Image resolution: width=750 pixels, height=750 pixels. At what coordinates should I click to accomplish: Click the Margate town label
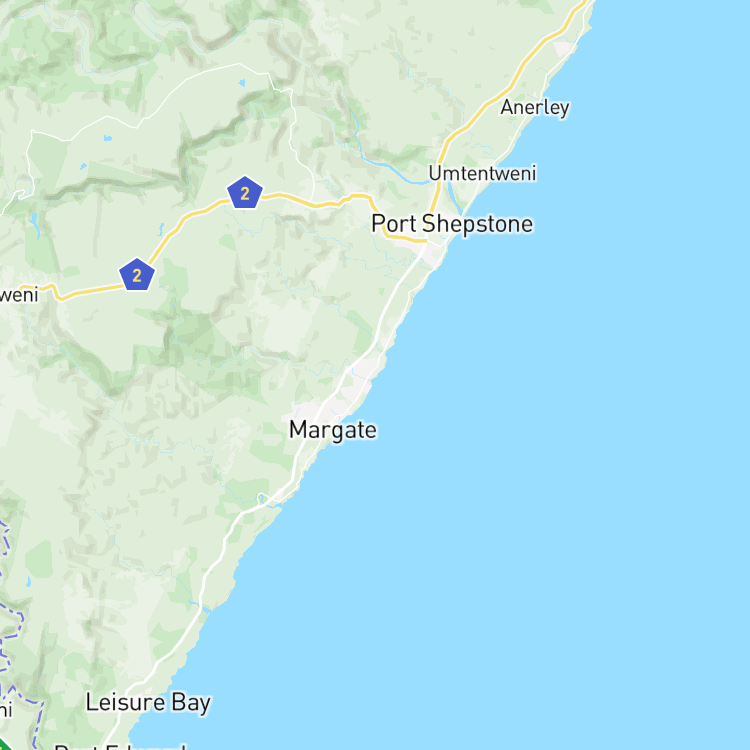(x=333, y=430)
